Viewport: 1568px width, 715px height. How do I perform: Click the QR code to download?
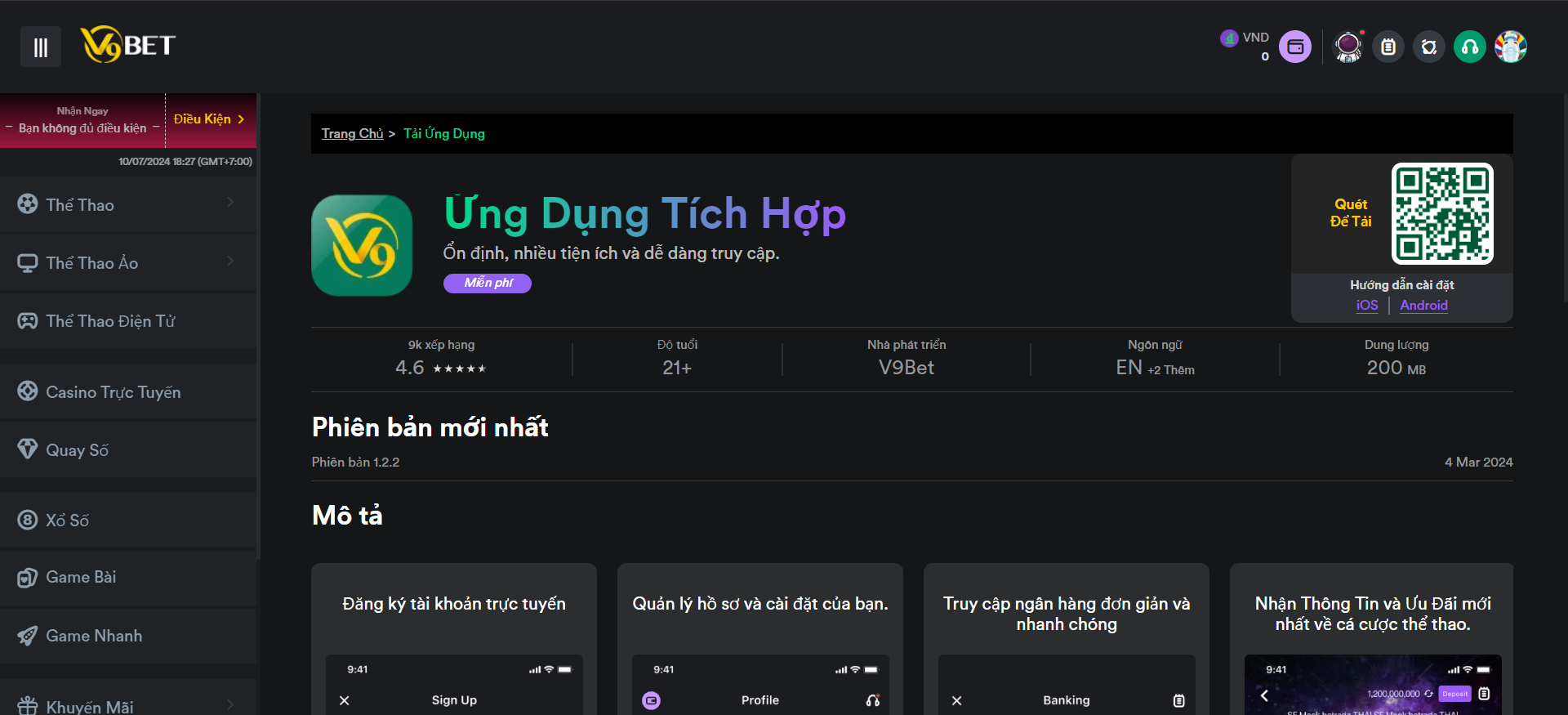(x=1442, y=213)
